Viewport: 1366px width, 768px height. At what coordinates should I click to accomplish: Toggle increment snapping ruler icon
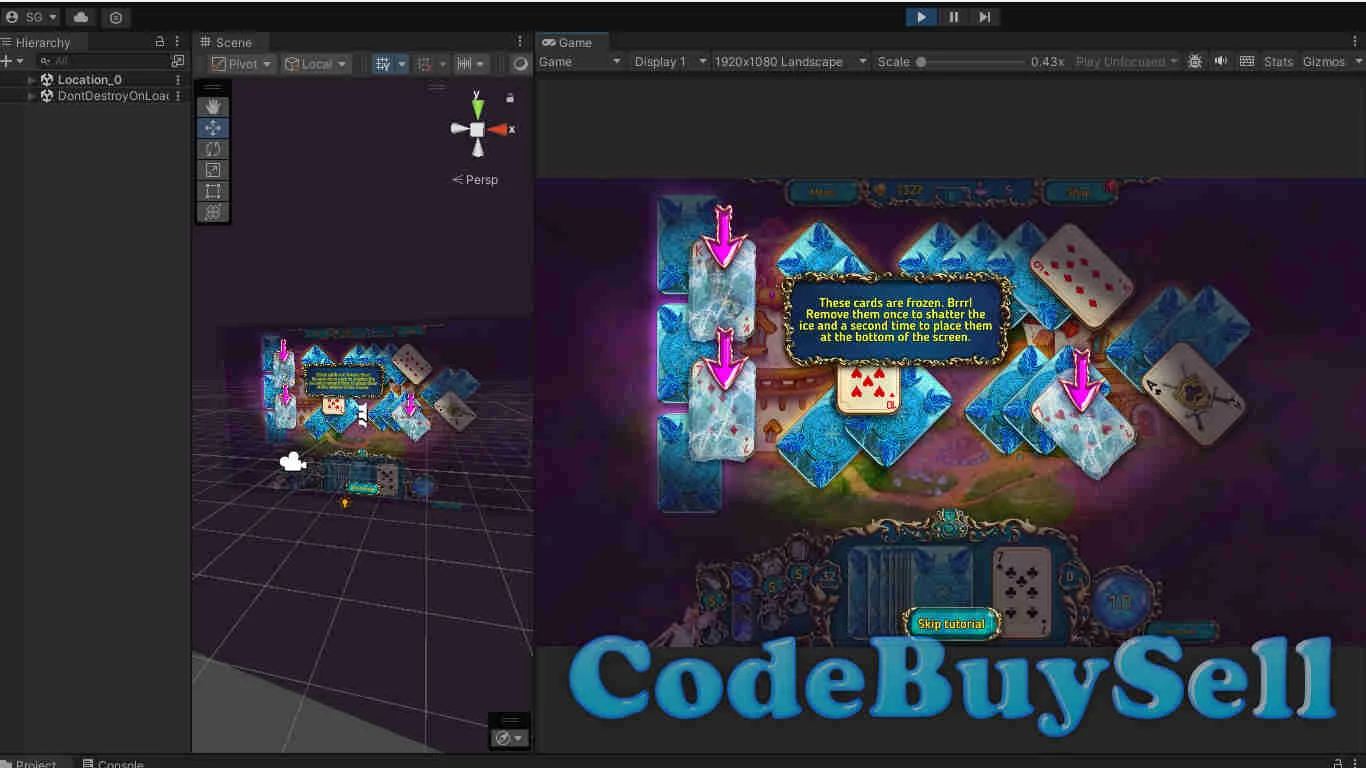(464, 63)
